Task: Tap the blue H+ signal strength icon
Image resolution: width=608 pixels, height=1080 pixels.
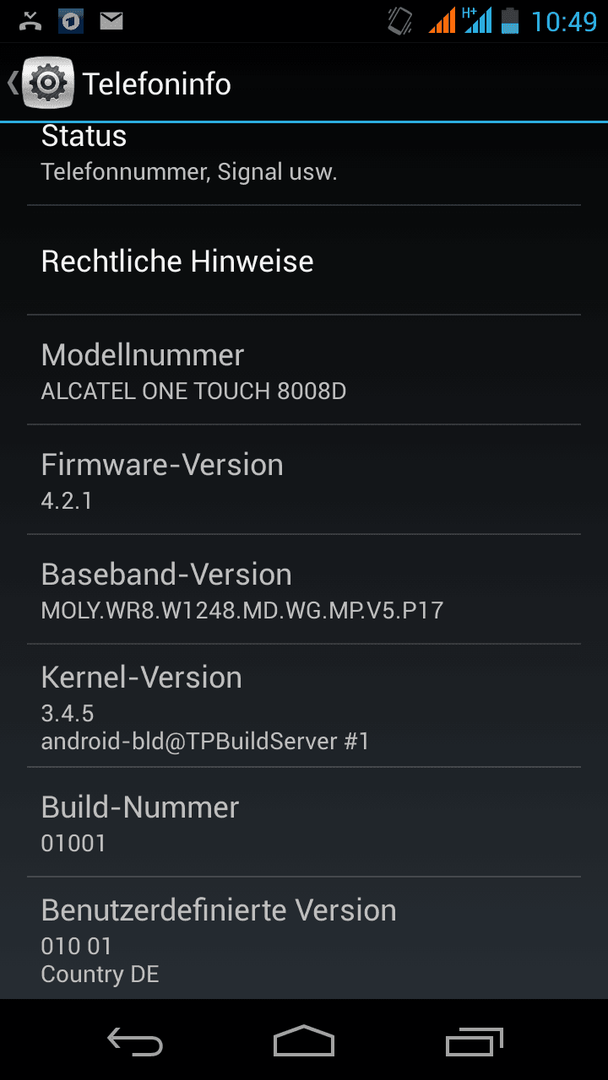Action: tap(477, 21)
